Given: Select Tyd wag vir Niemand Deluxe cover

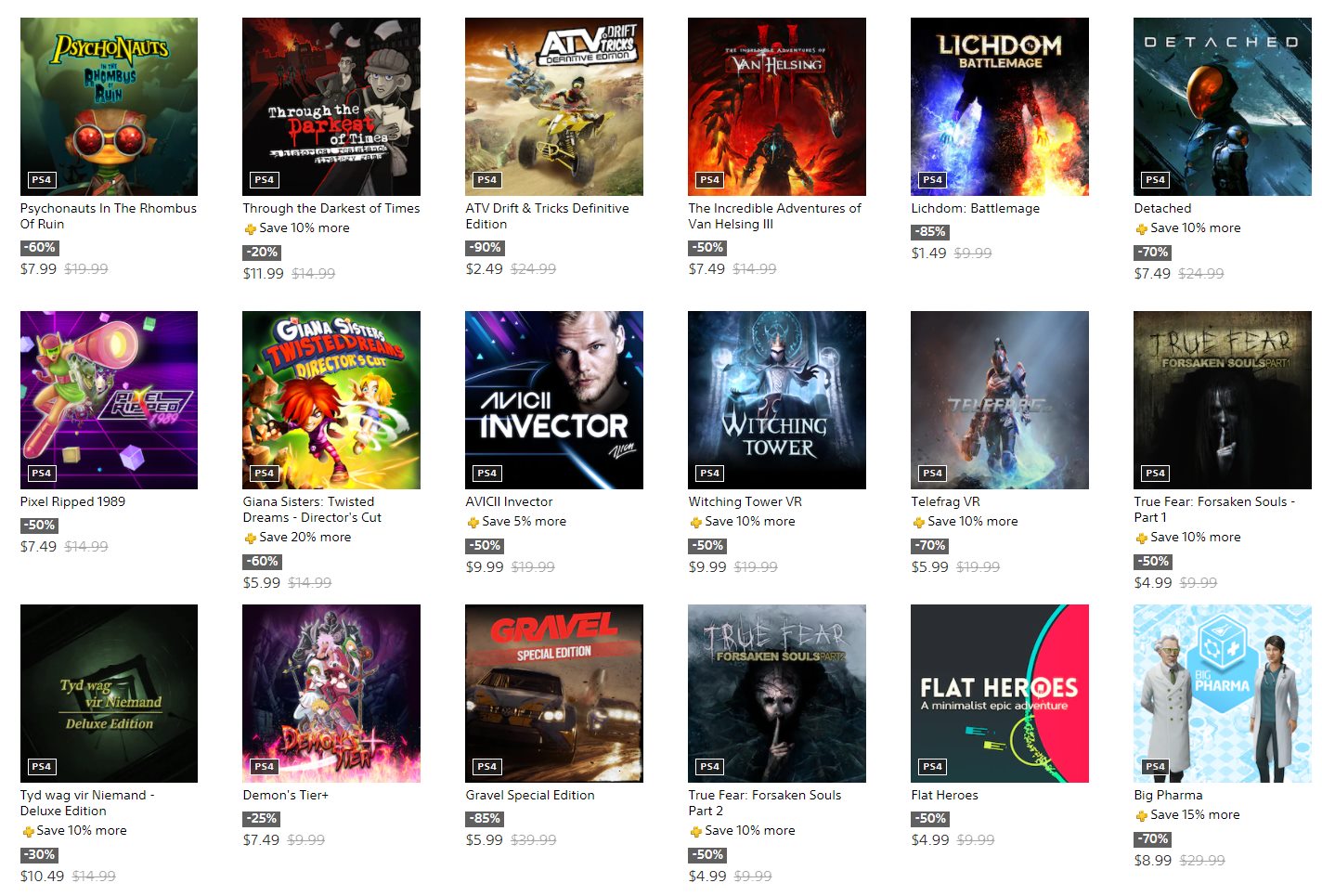Looking at the screenshot, I should (109, 694).
